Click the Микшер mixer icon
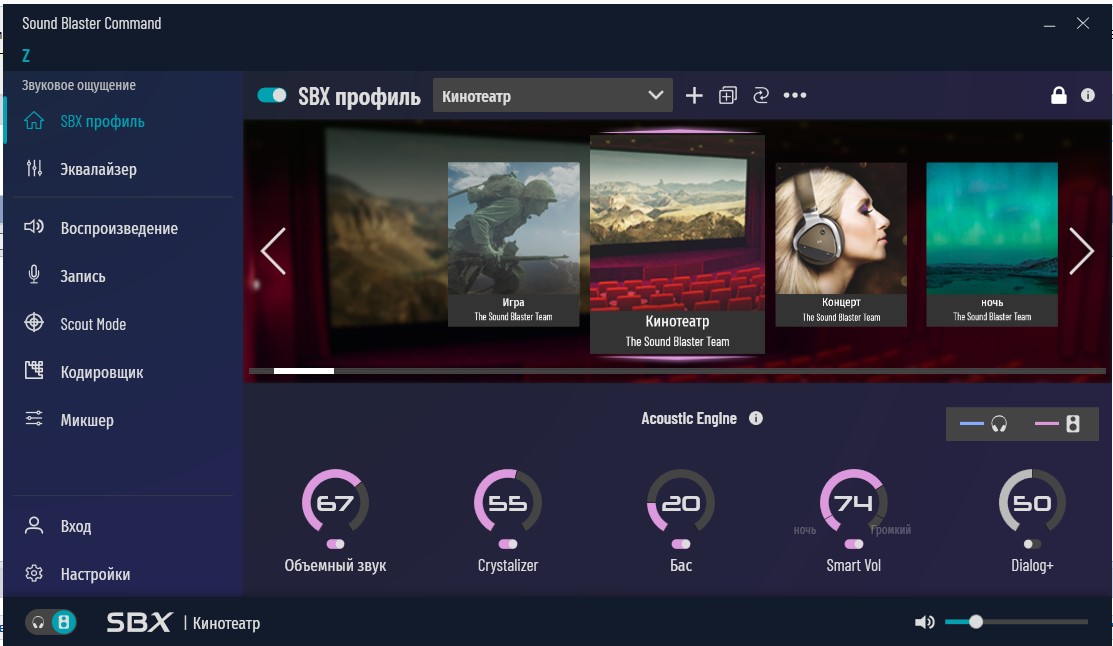The image size is (1113, 646). click(x=34, y=419)
